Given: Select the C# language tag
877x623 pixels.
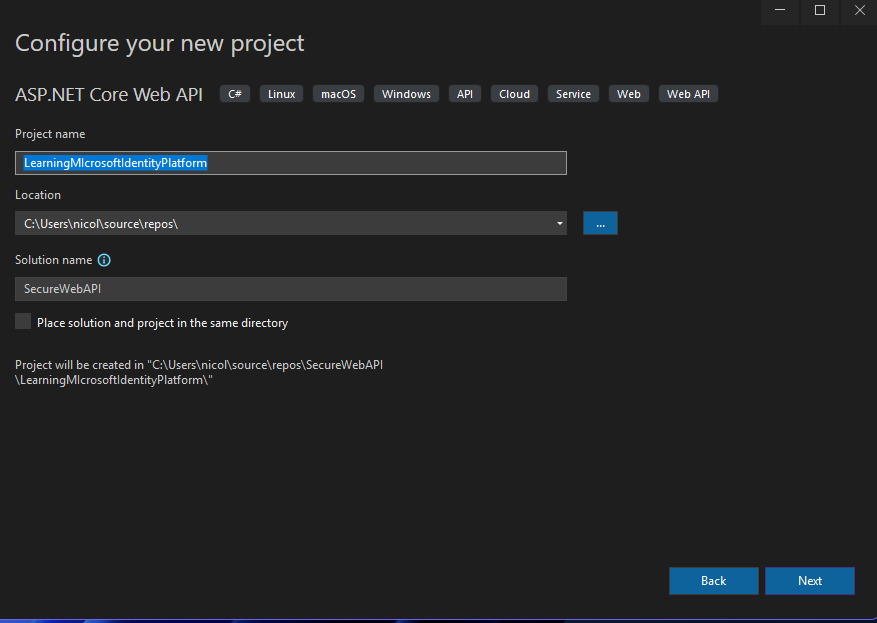Looking at the screenshot, I should point(234,93).
